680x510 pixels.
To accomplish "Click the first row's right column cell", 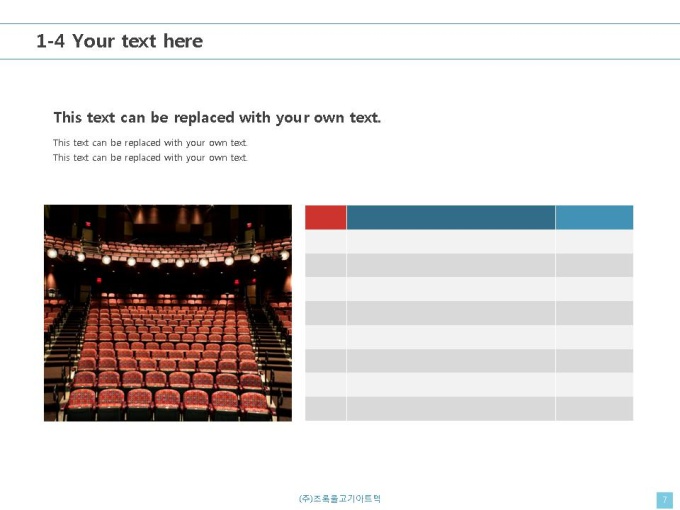I will click(594, 242).
